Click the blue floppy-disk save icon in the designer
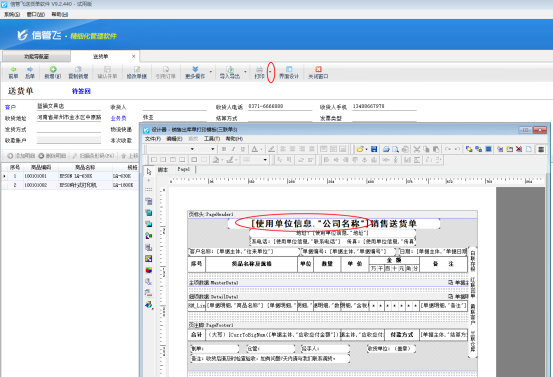 [374, 149]
